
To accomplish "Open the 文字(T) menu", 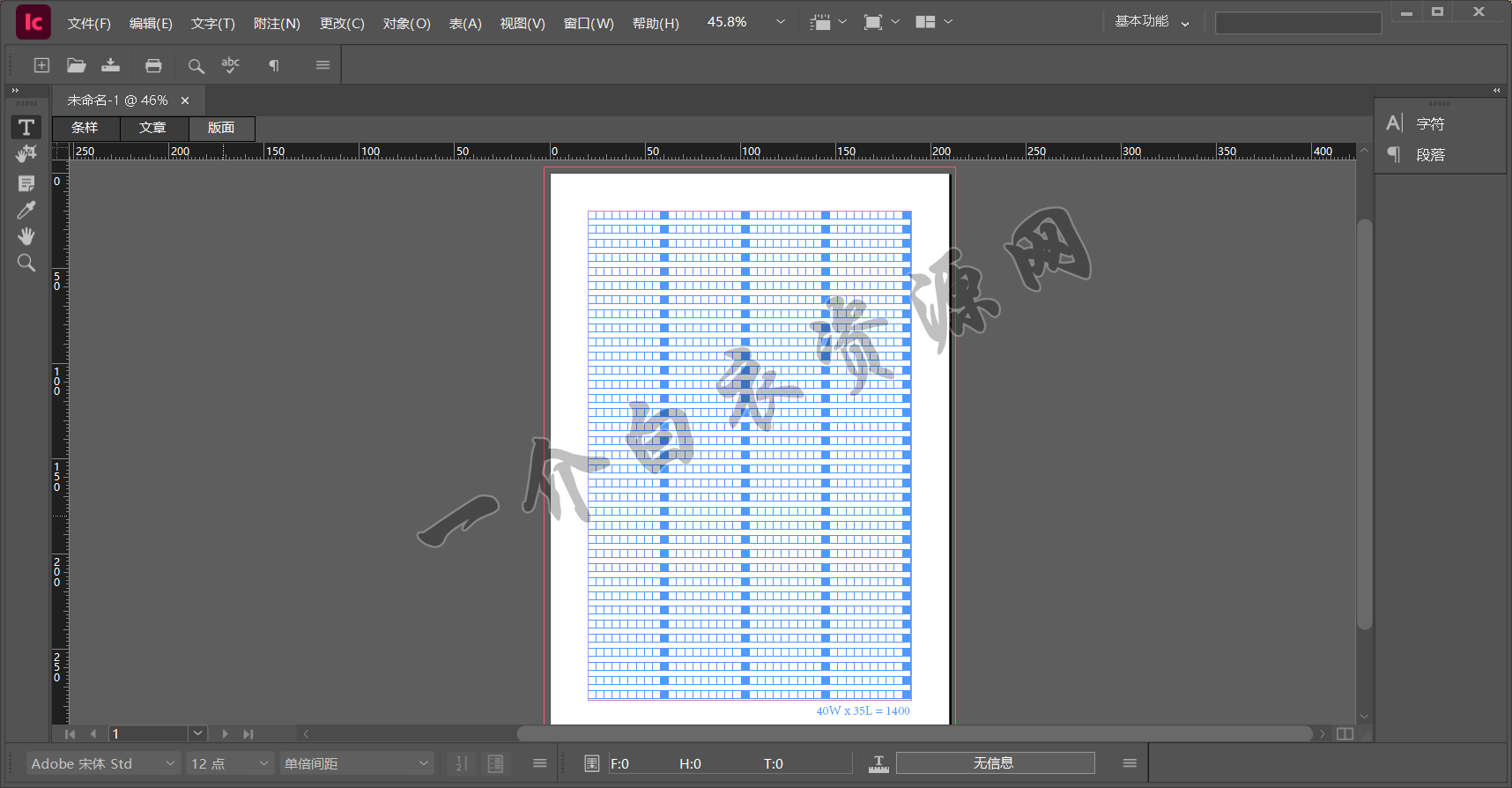I will [x=212, y=23].
